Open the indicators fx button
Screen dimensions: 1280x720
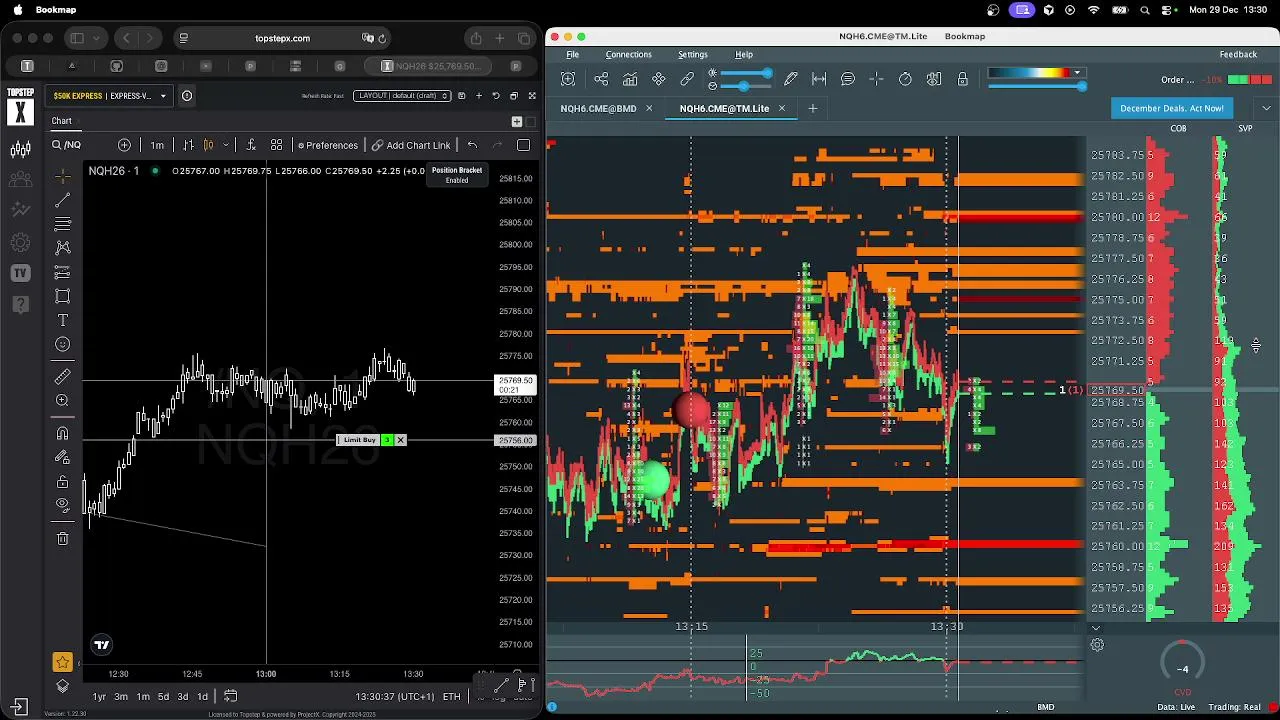pos(250,145)
